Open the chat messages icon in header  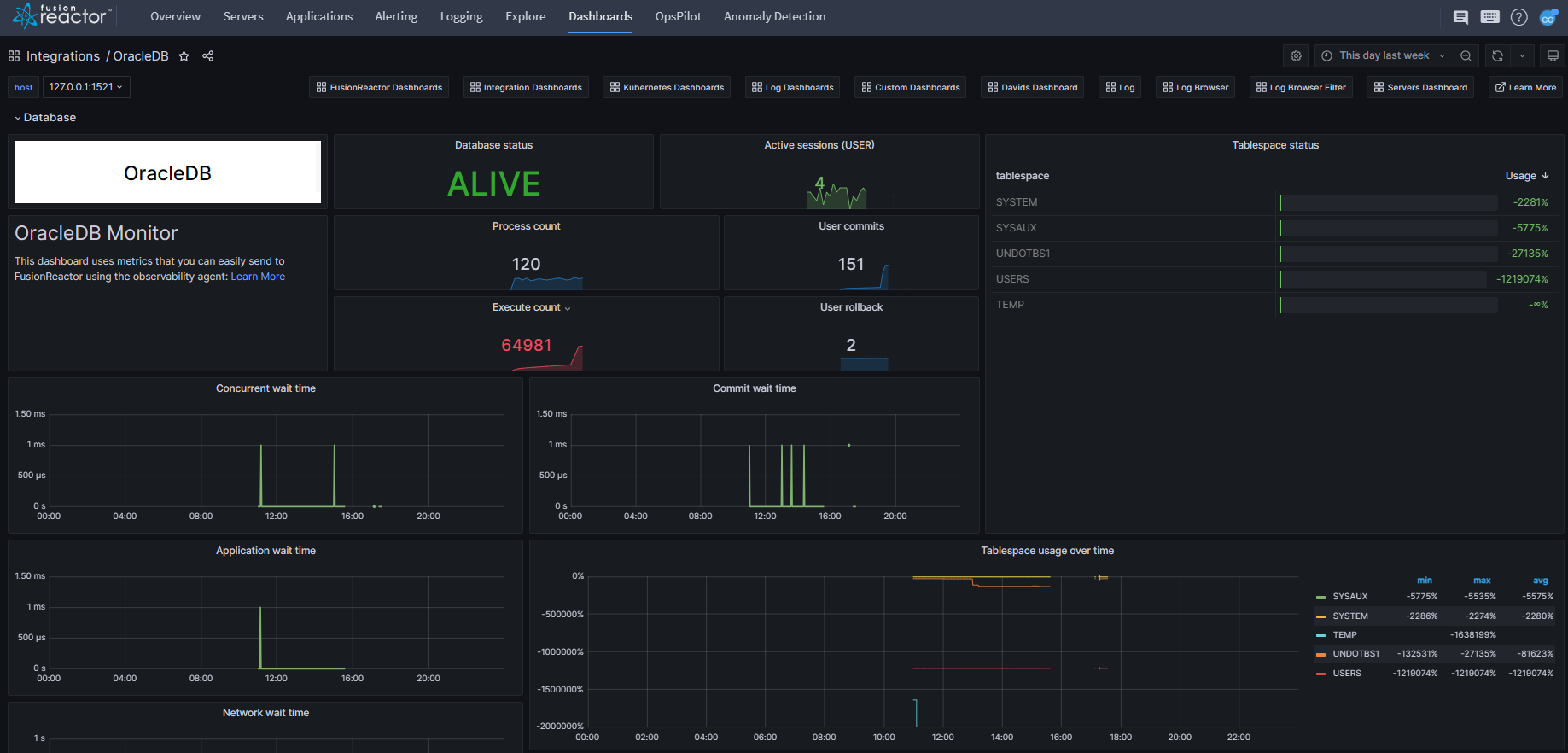tap(1460, 17)
